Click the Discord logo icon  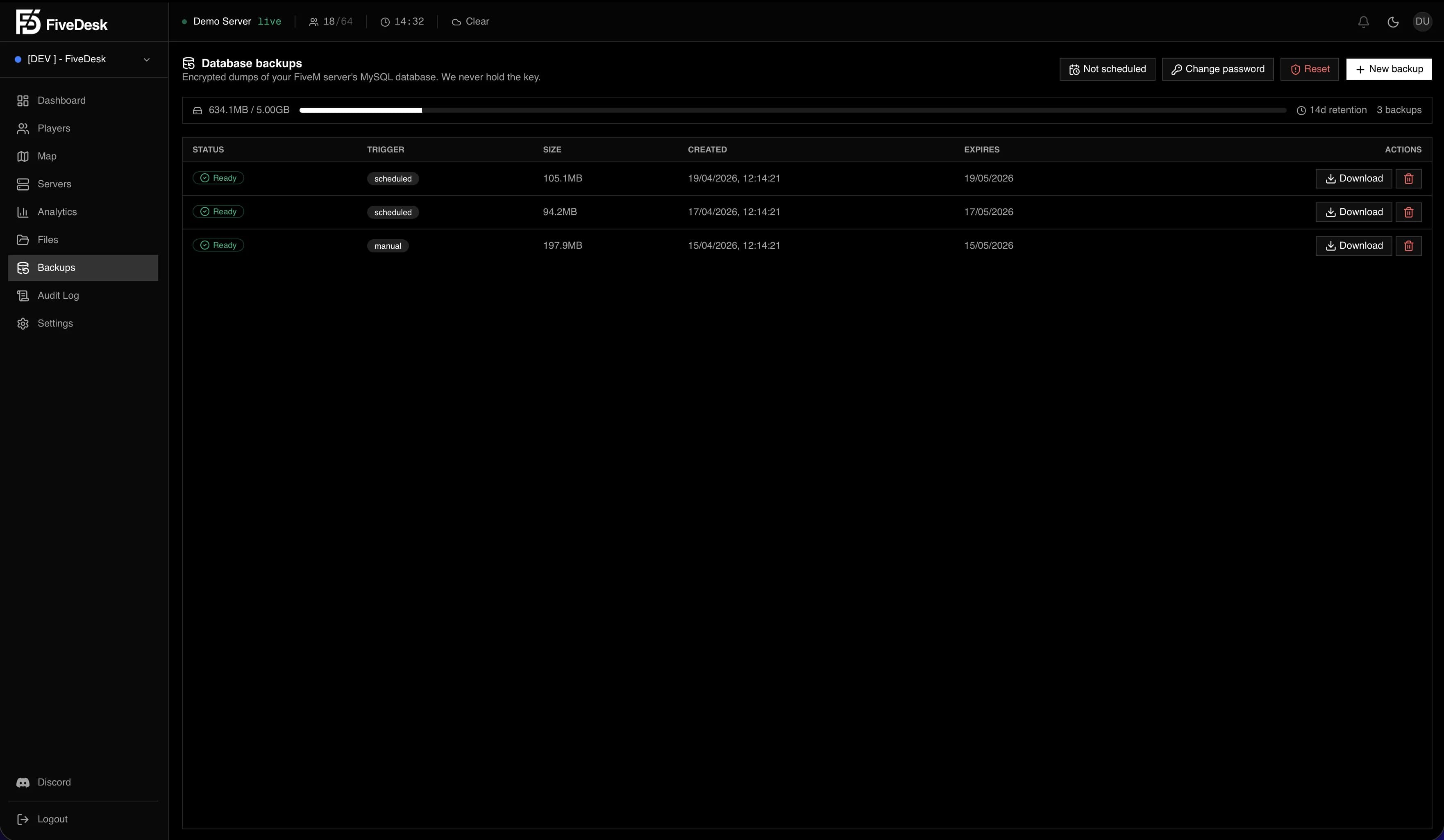point(23,782)
